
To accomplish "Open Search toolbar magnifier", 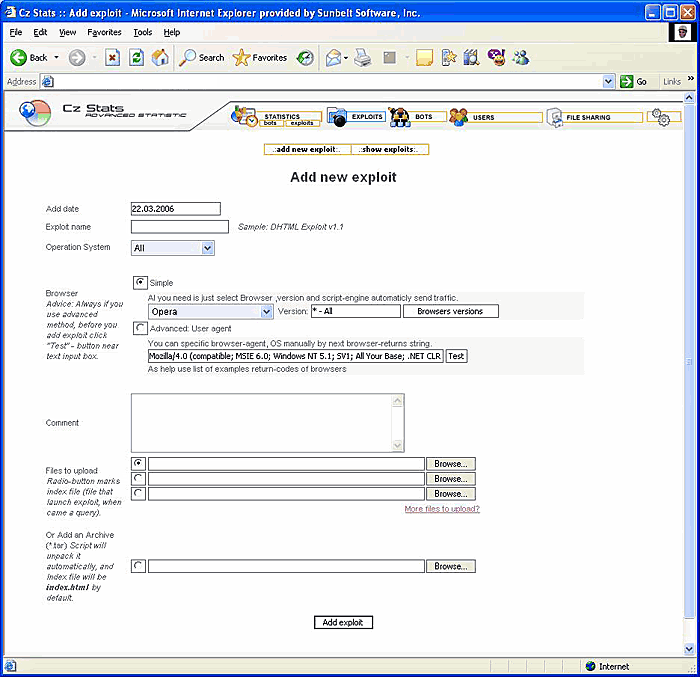I will tap(187, 58).
